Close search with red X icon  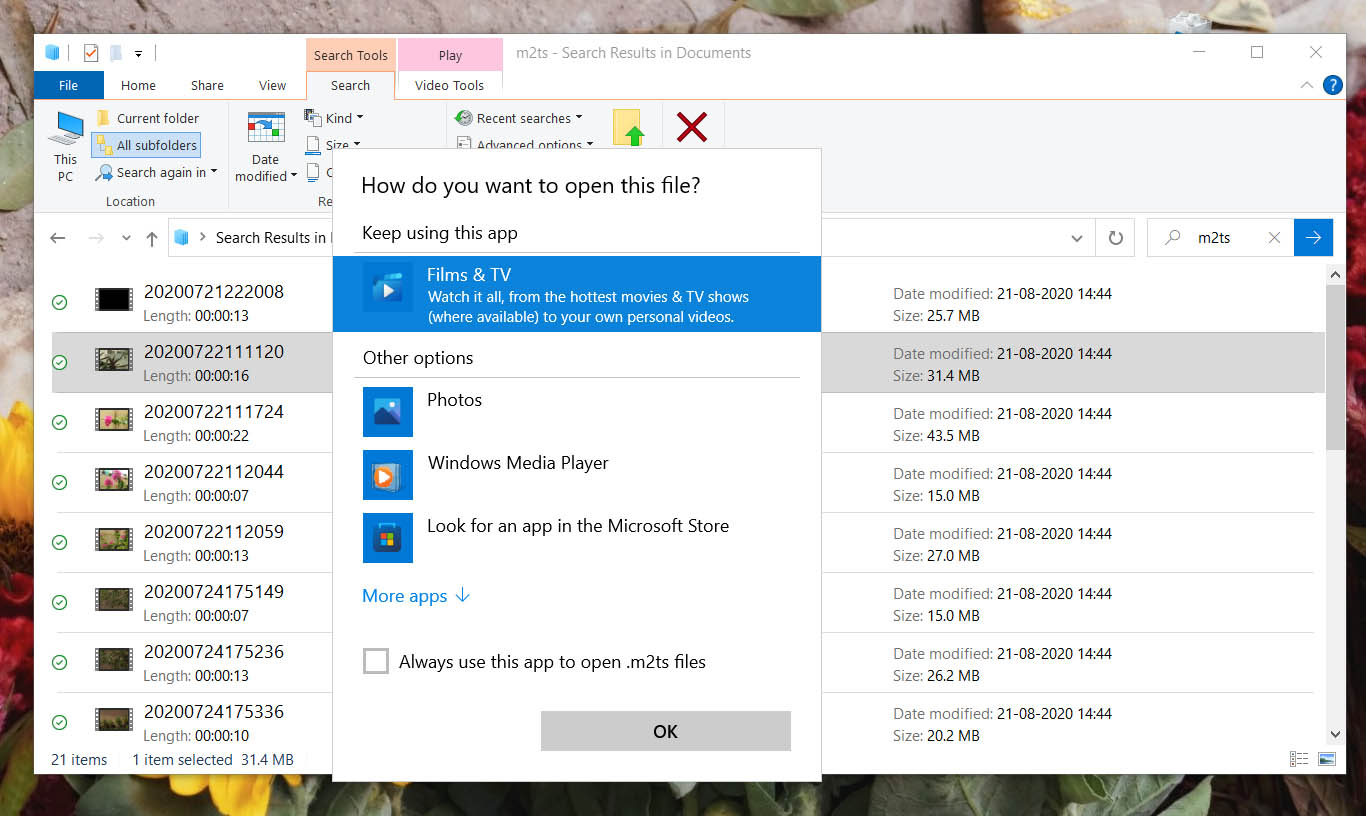coord(692,127)
